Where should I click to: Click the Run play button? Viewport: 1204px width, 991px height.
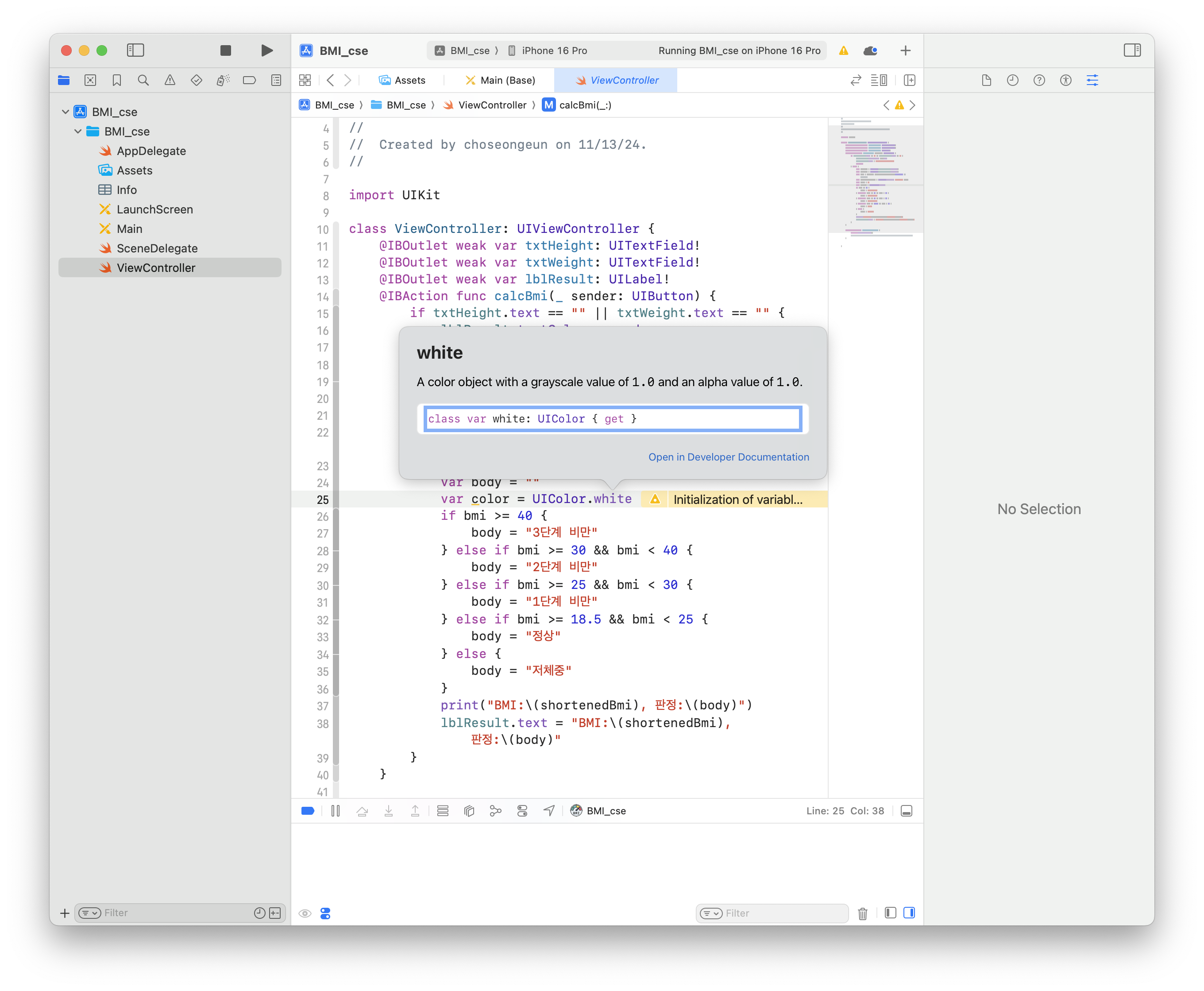click(x=266, y=51)
